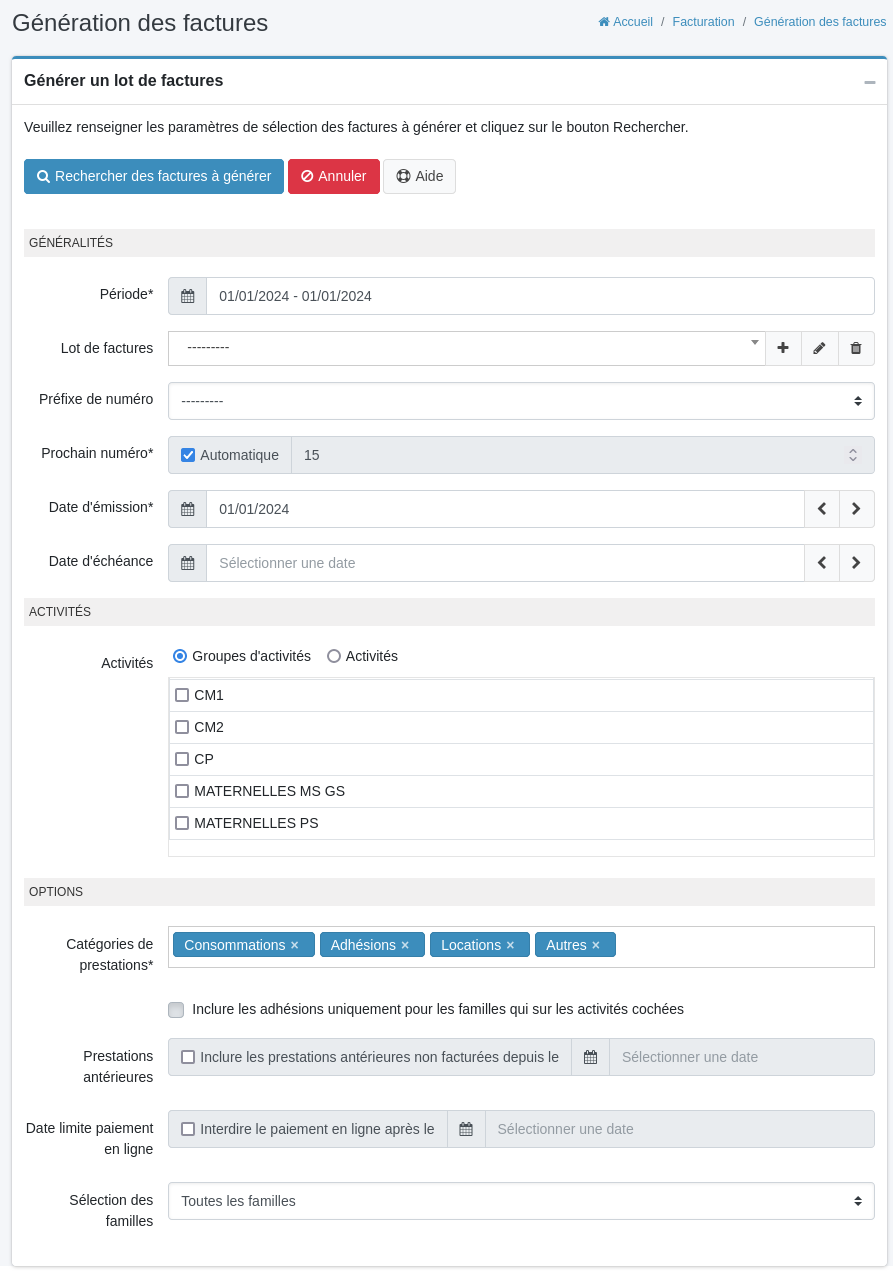Check the CM2 activity group
The image size is (893, 1280).
coord(182,727)
